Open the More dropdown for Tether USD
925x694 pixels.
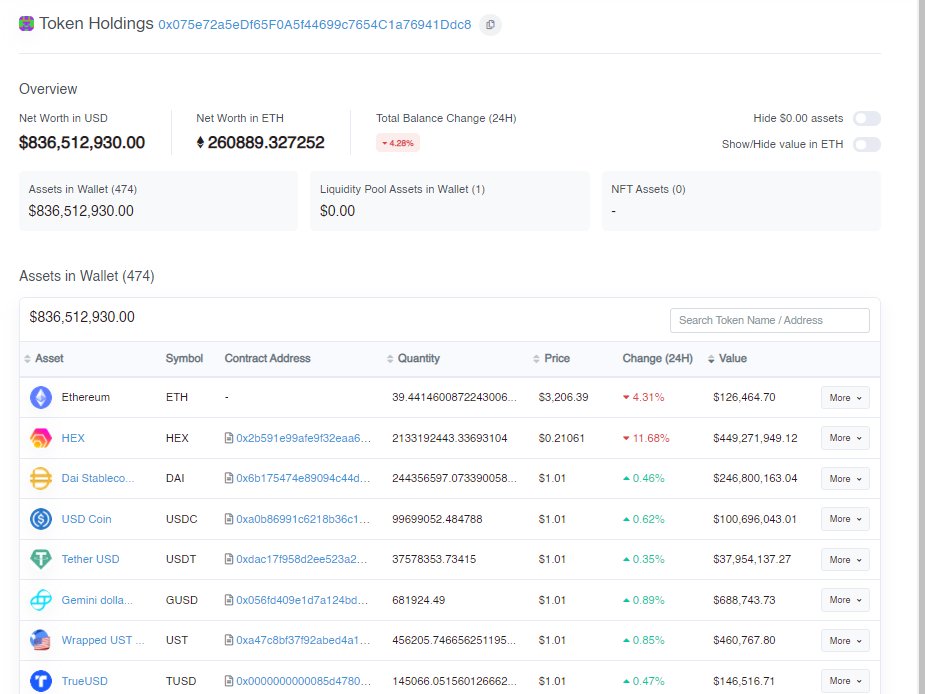tap(845, 559)
